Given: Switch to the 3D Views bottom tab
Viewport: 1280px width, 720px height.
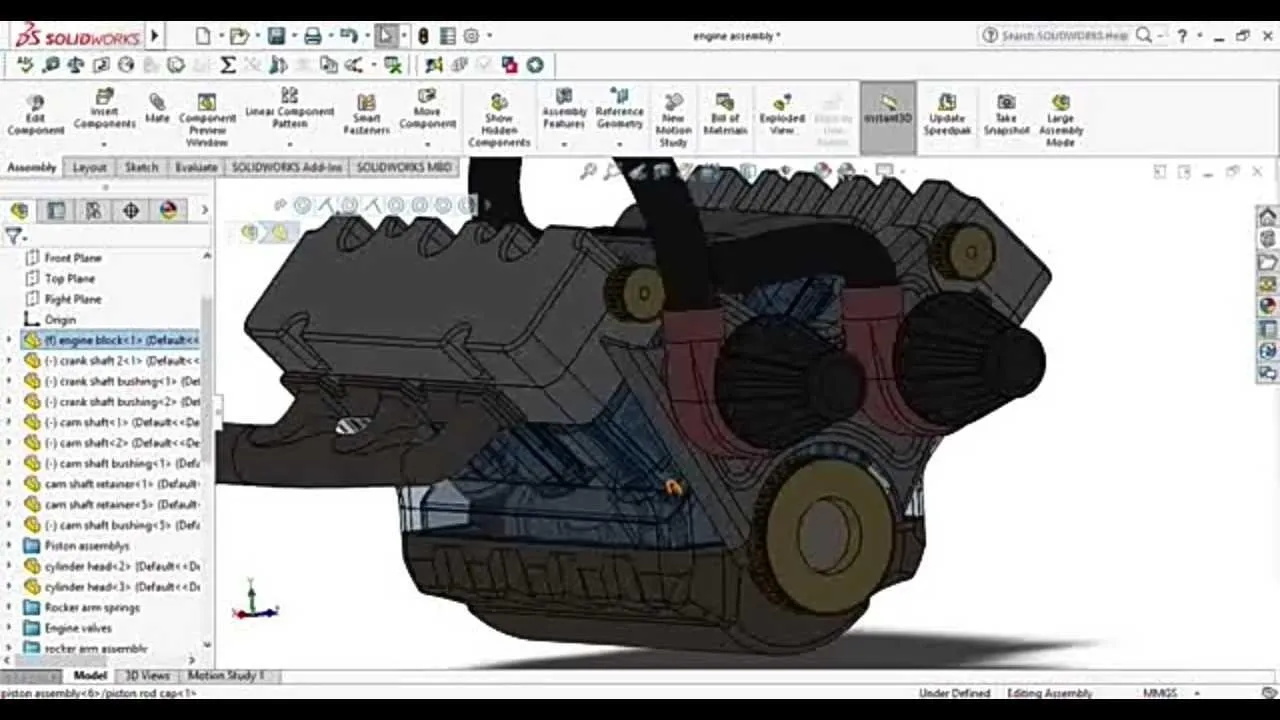Looking at the screenshot, I should (x=147, y=676).
